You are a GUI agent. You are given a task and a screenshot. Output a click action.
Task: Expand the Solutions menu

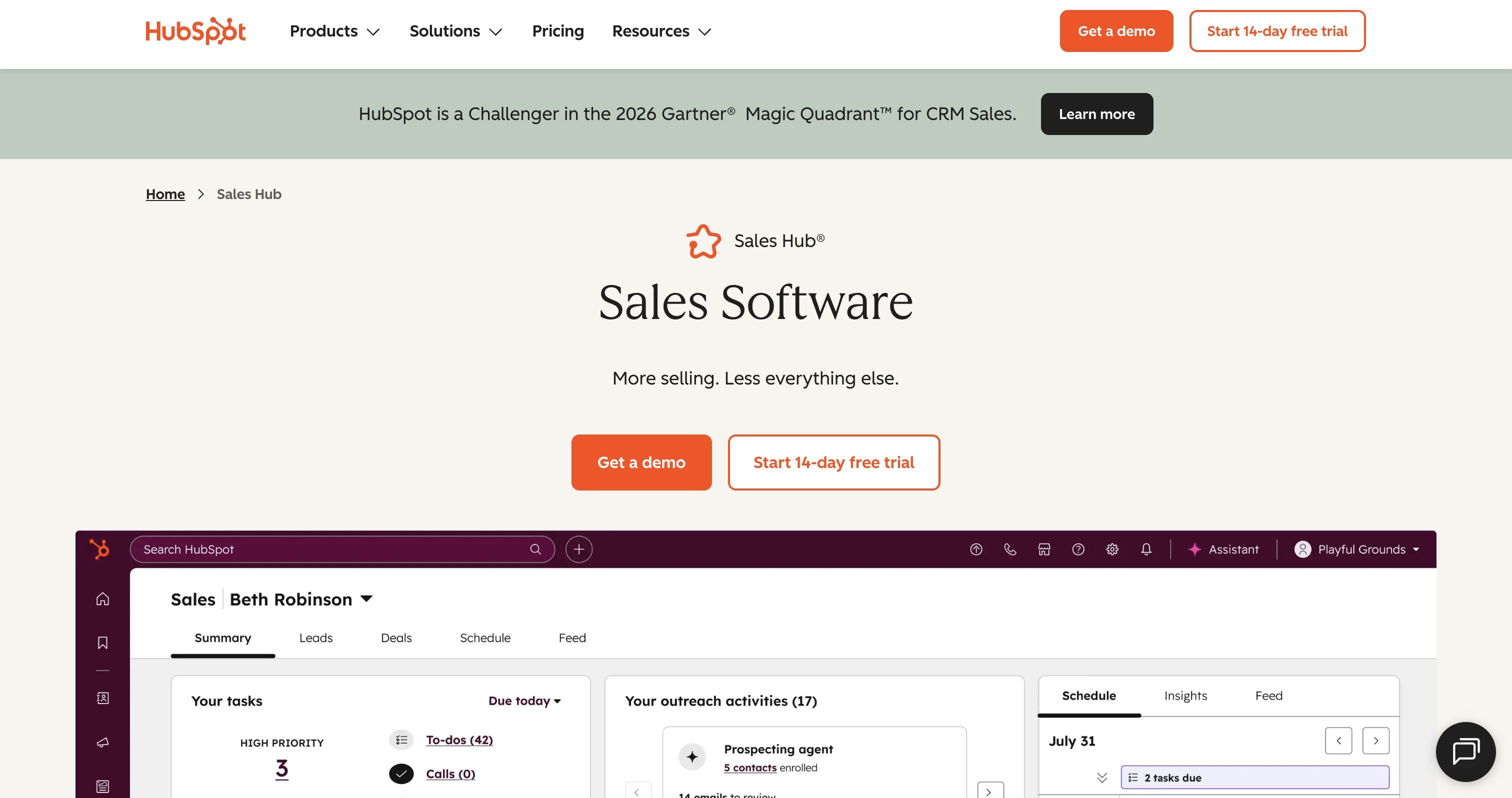(x=456, y=31)
